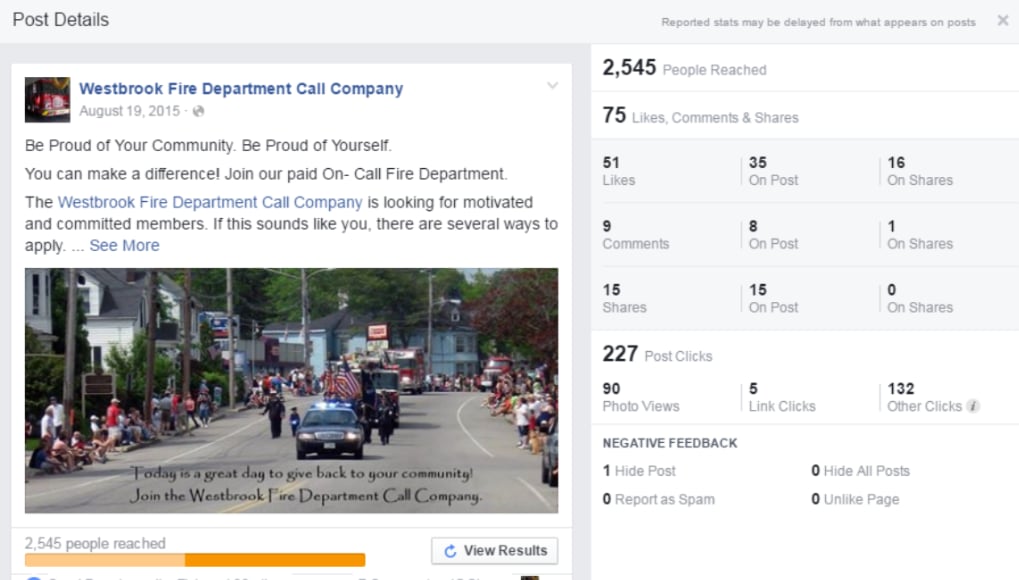
Task: Click the '90 Photo Views' stat
Action: pyautogui.click(x=641, y=397)
